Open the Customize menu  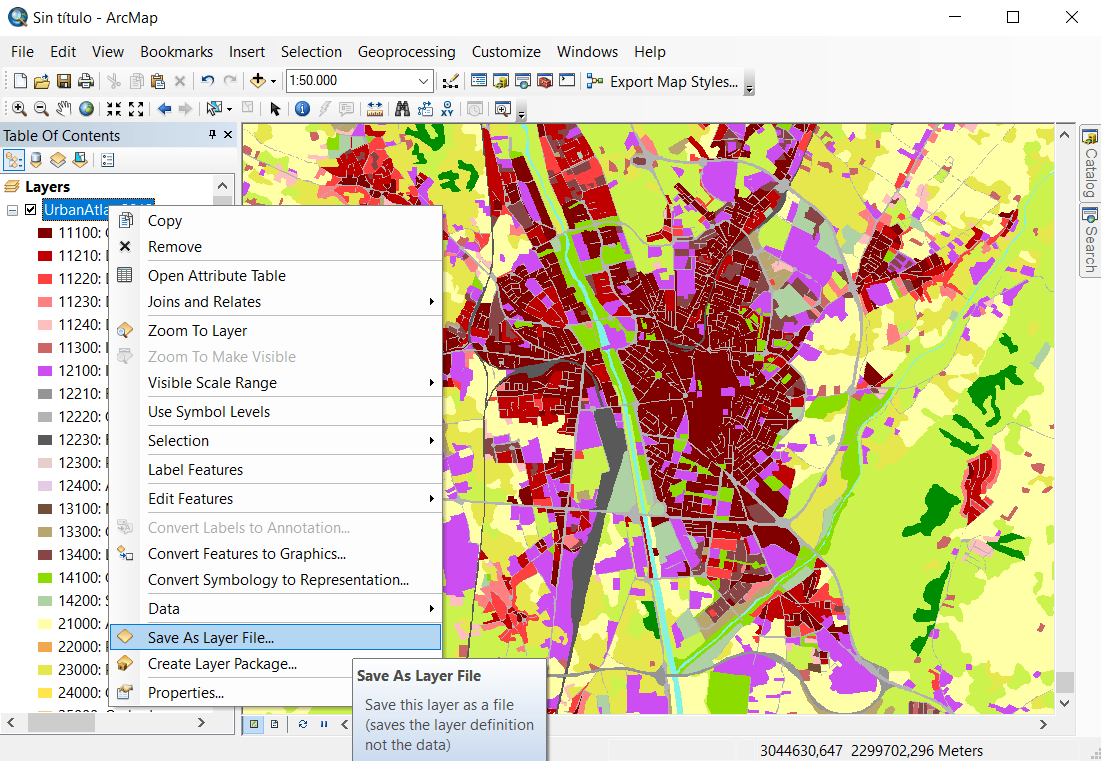click(x=506, y=52)
